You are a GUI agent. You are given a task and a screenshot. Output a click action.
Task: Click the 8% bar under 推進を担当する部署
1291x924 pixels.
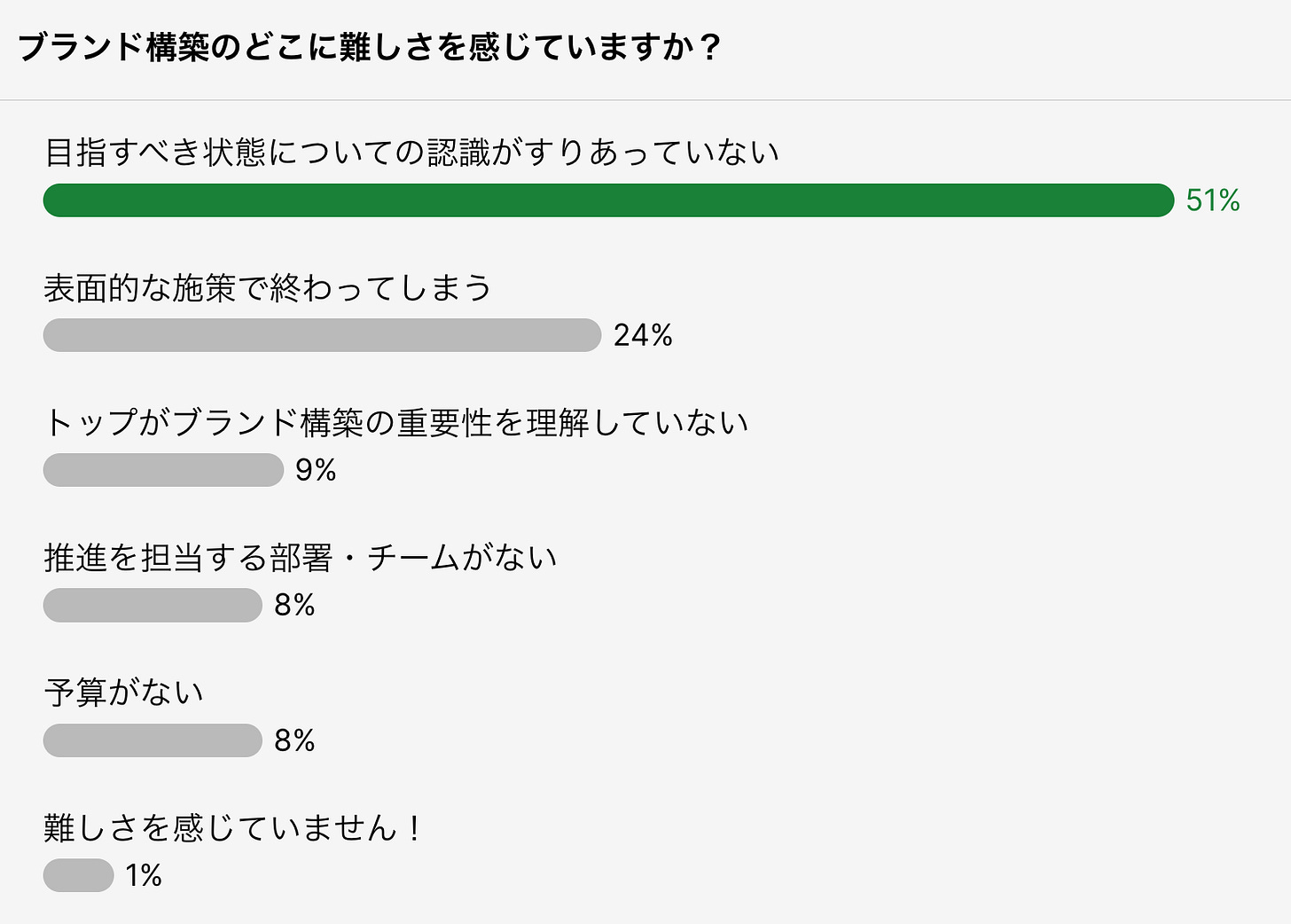tap(153, 605)
